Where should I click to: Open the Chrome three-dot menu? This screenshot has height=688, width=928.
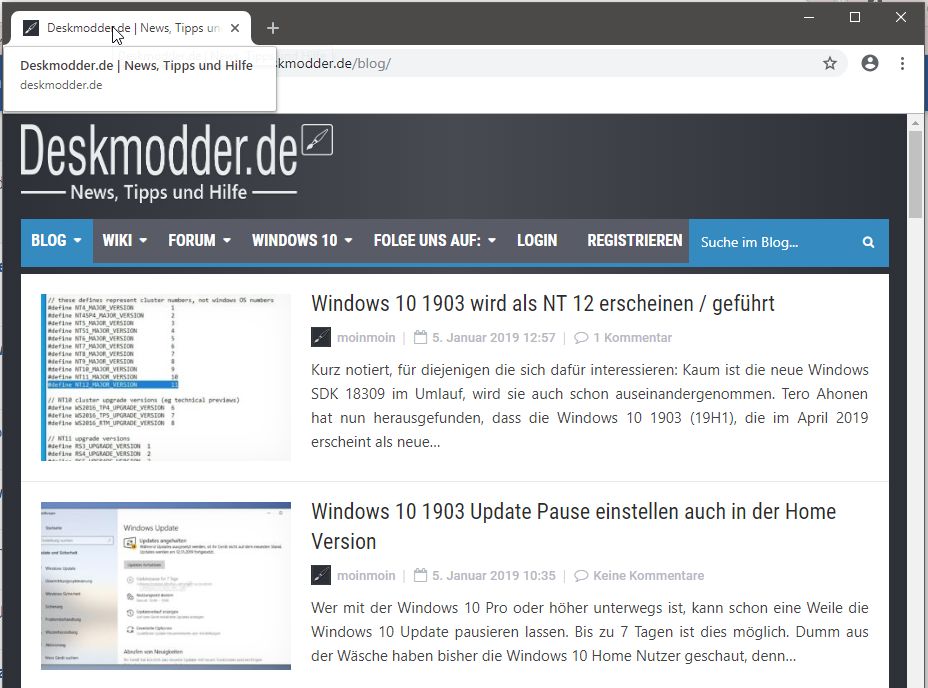pos(902,63)
